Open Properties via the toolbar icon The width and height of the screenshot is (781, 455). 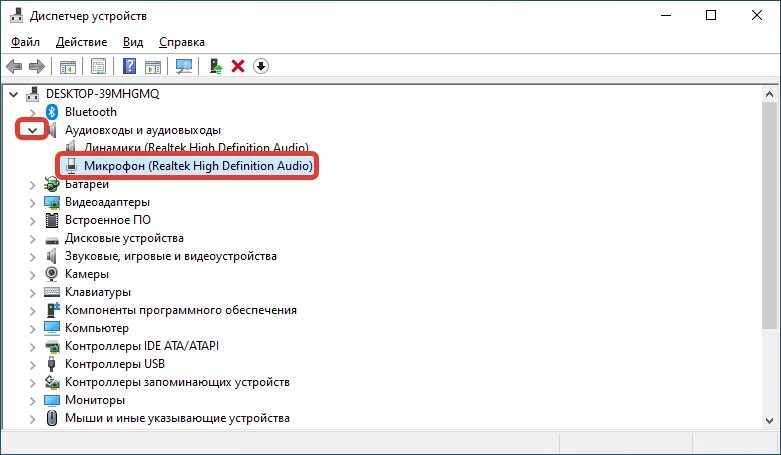click(99, 66)
